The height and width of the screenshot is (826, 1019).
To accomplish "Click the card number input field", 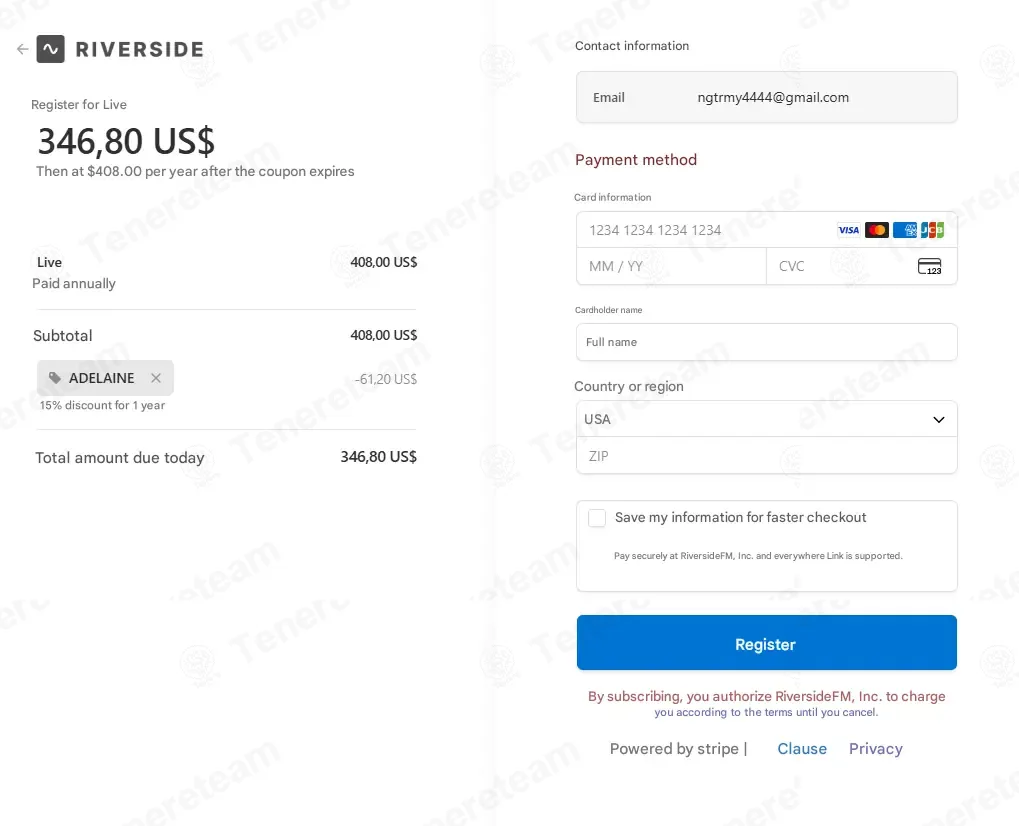I will [x=700, y=230].
